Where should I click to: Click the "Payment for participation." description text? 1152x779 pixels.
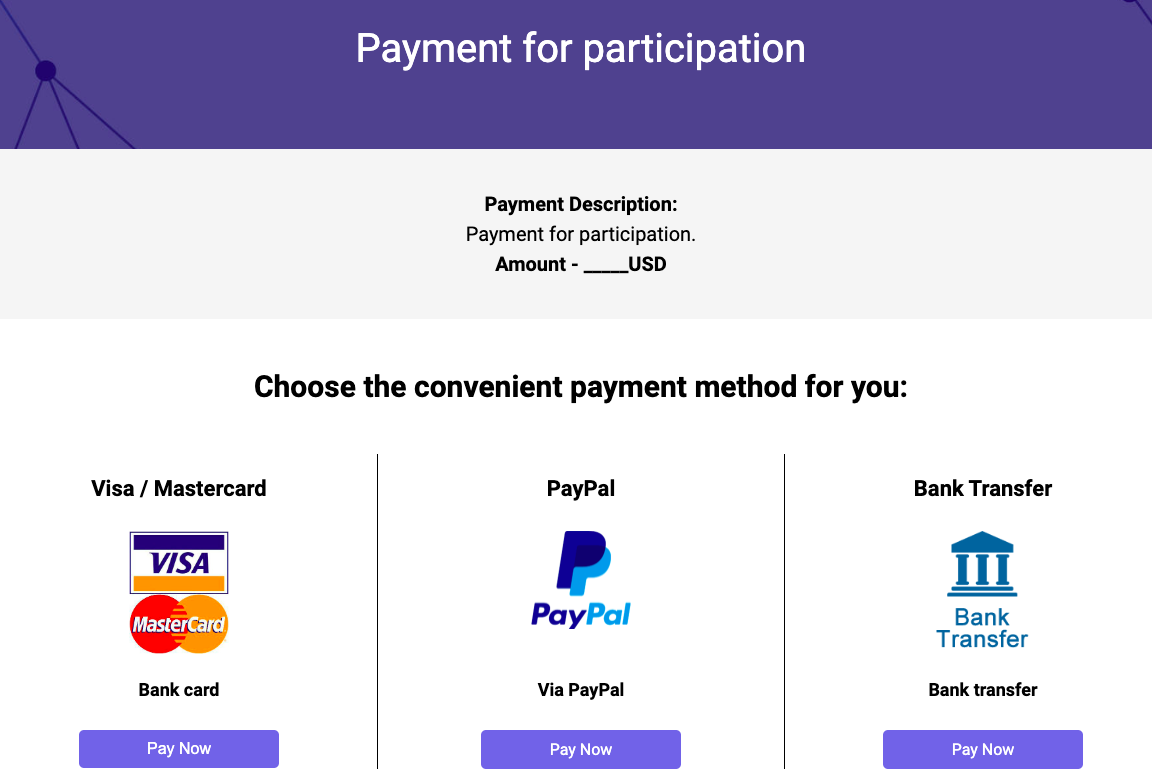[x=581, y=235]
